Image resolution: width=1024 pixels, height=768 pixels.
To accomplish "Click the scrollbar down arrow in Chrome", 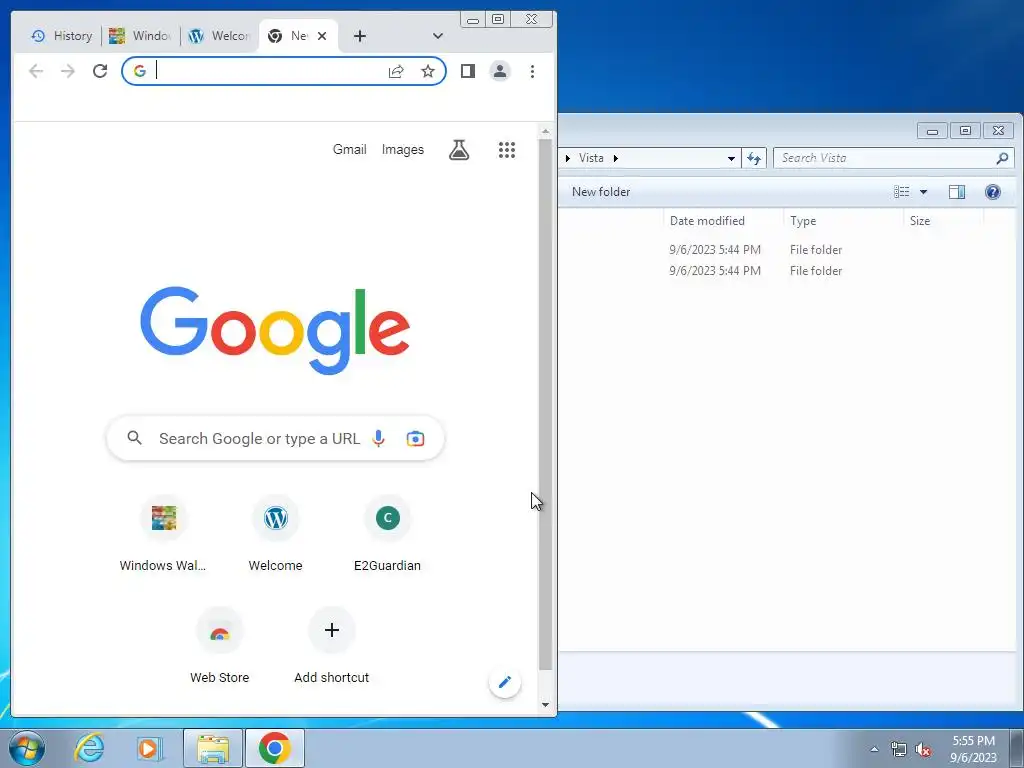I will (545, 705).
